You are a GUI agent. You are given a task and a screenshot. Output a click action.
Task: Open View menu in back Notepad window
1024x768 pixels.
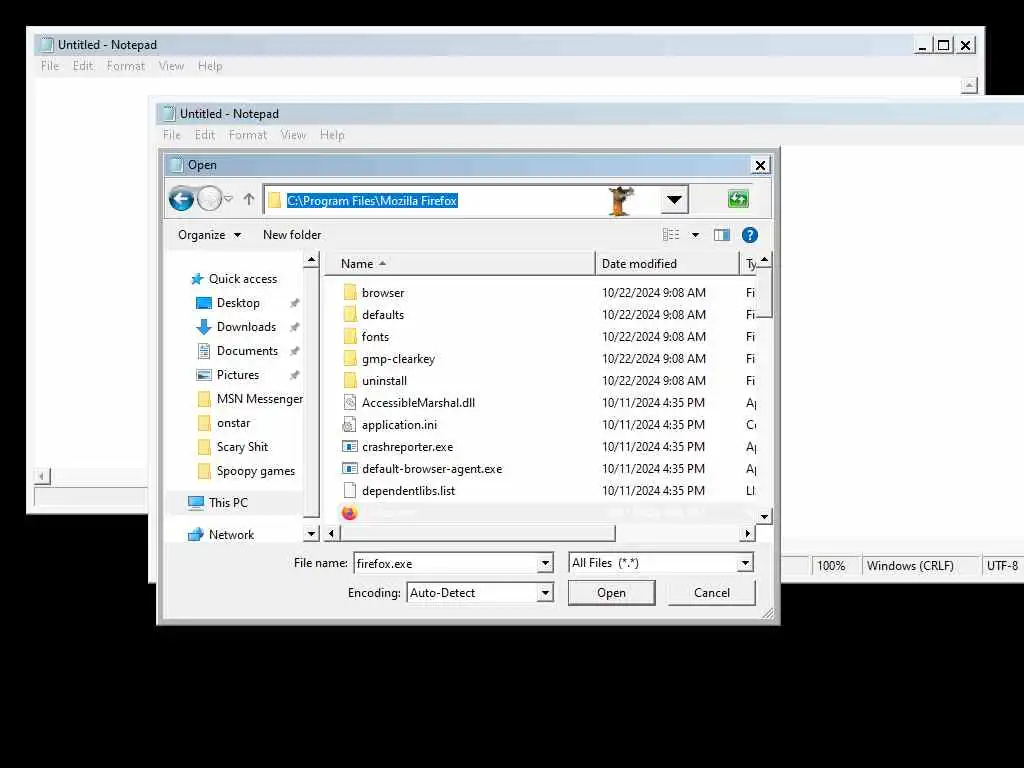171,66
